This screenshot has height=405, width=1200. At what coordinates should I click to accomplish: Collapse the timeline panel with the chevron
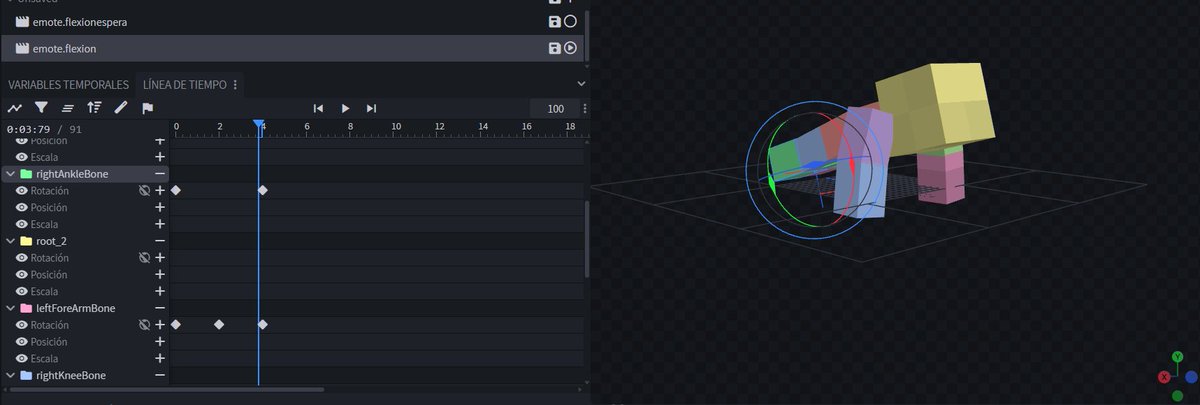pos(581,84)
